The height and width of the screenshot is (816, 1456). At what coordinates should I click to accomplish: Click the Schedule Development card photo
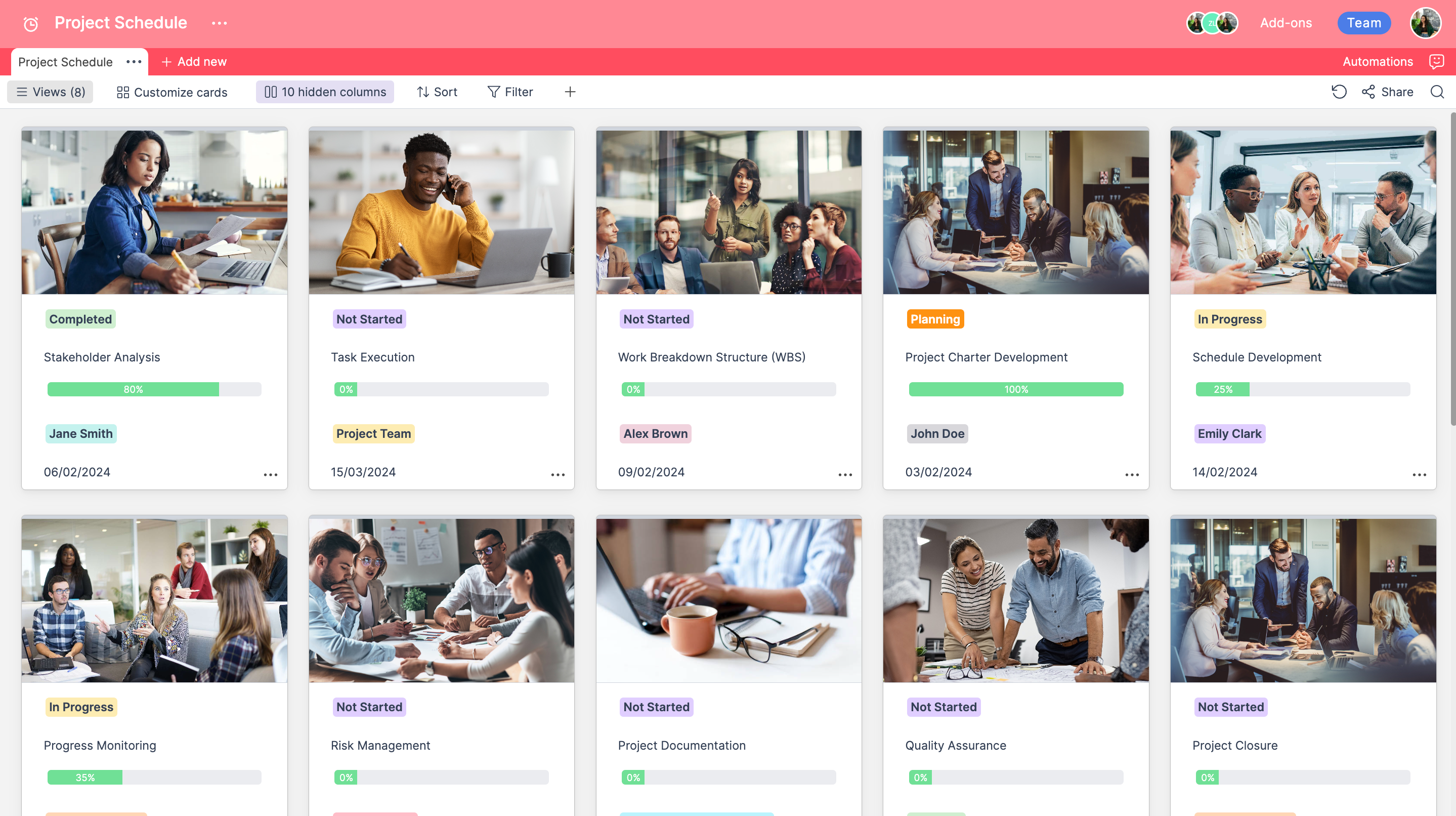click(1303, 212)
